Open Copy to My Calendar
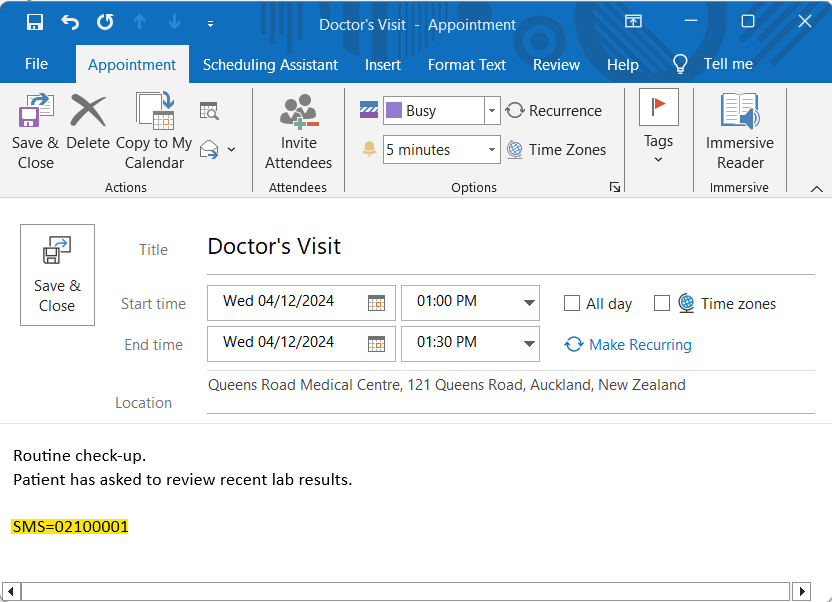Image resolution: width=832 pixels, height=602 pixels. (x=154, y=127)
